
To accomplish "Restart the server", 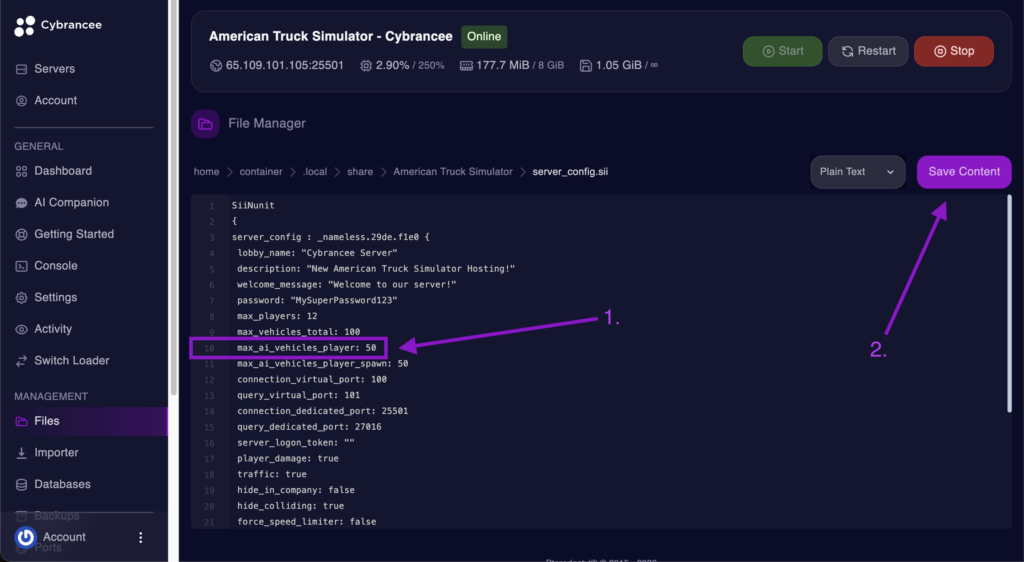I will point(868,51).
